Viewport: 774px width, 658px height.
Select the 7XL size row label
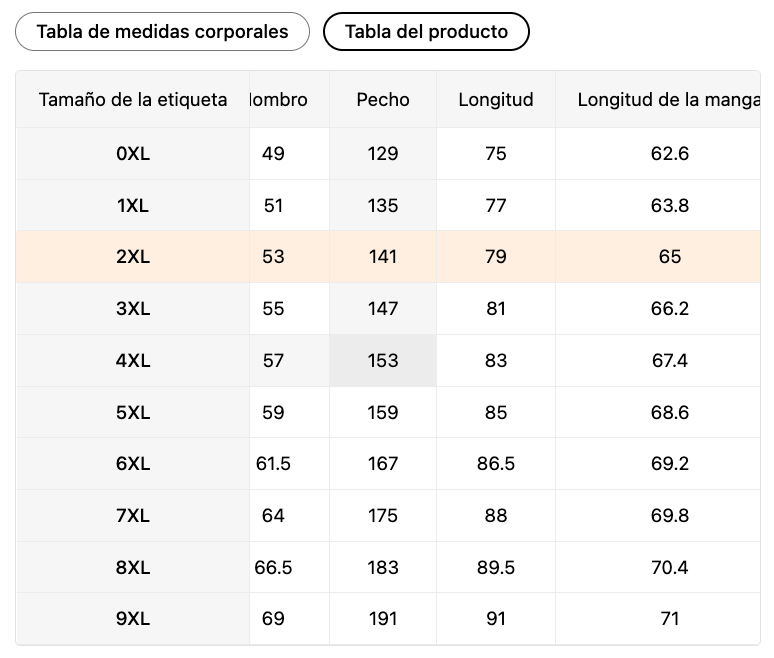click(133, 515)
